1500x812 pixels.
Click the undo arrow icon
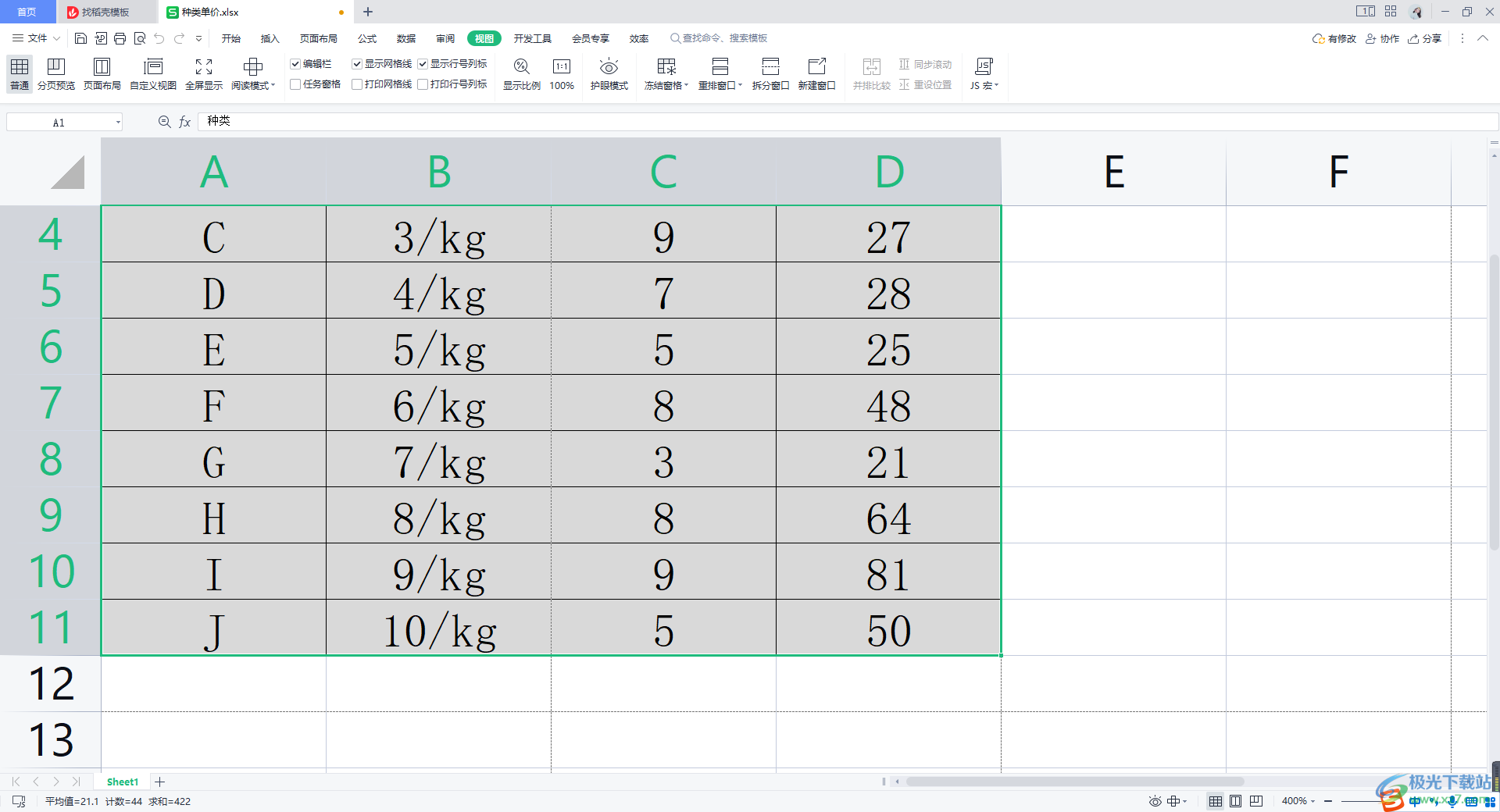click(159, 38)
